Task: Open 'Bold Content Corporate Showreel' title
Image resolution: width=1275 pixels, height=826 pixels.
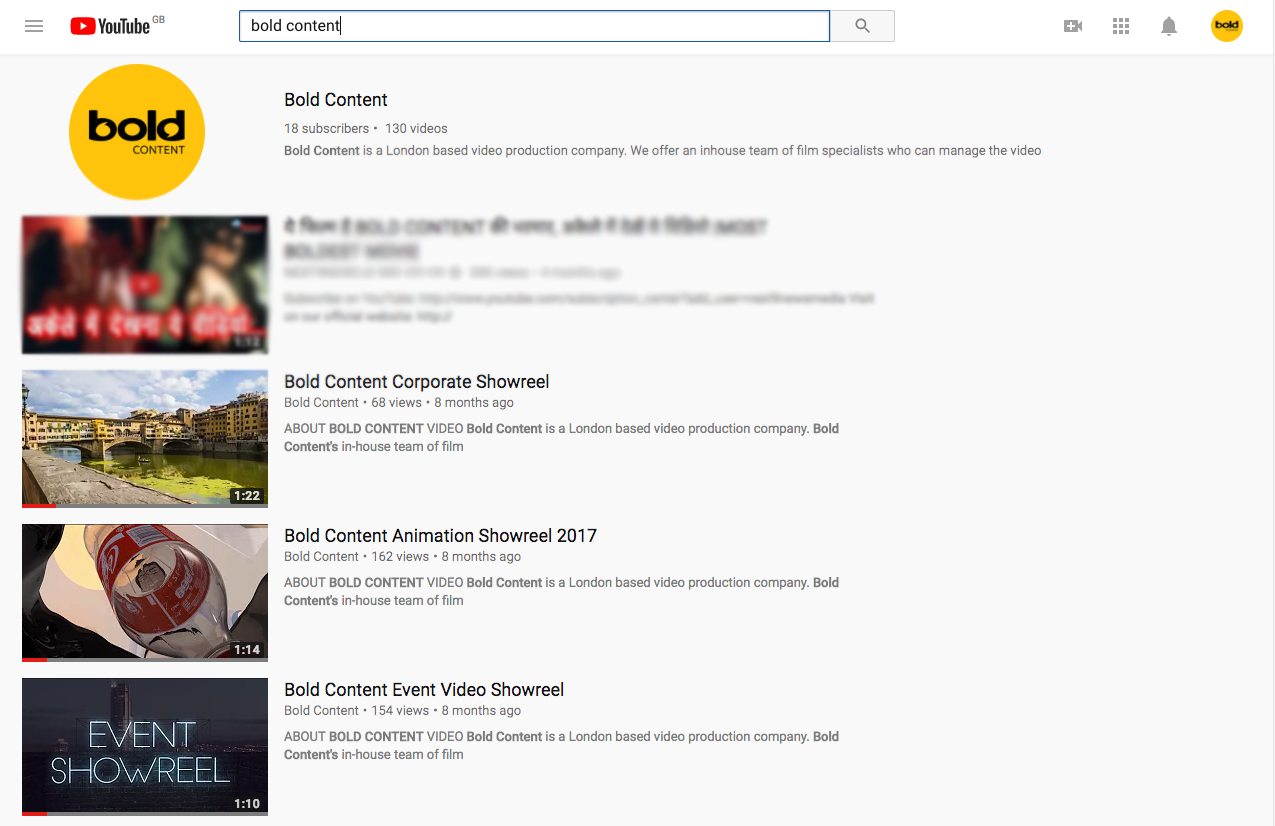Action: (x=417, y=382)
